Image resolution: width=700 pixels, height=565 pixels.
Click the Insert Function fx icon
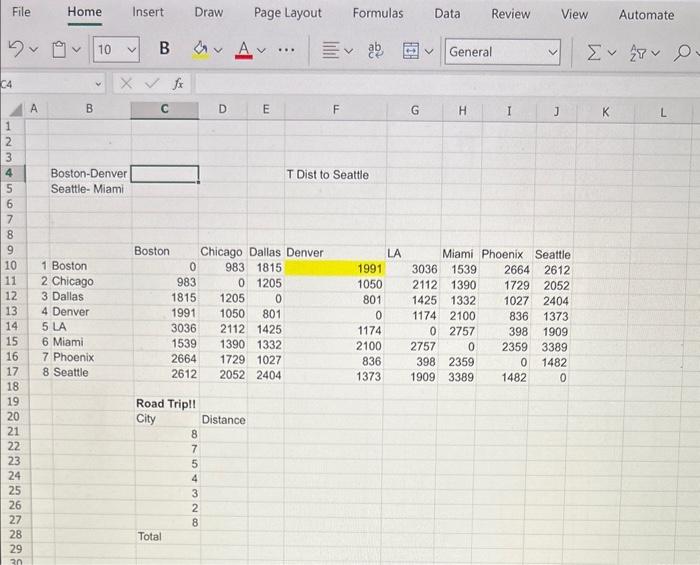(x=178, y=83)
